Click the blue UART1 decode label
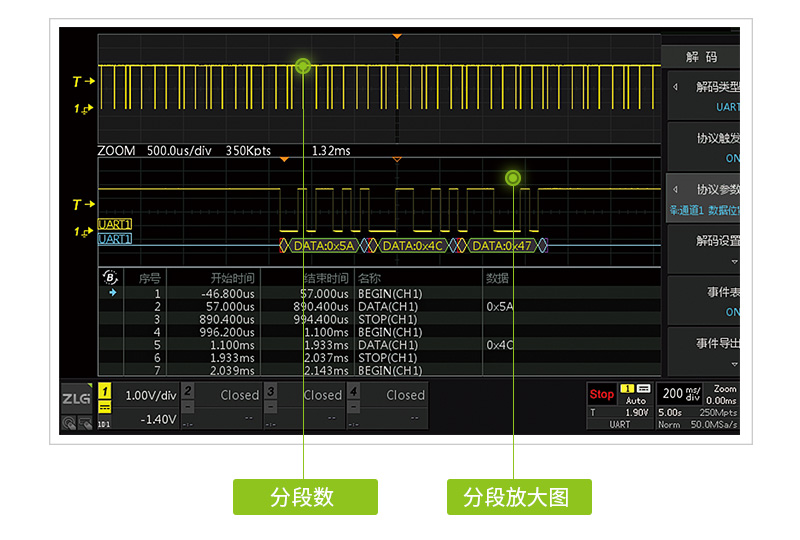The height and width of the screenshot is (540, 800). pyautogui.click(x=115, y=239)
